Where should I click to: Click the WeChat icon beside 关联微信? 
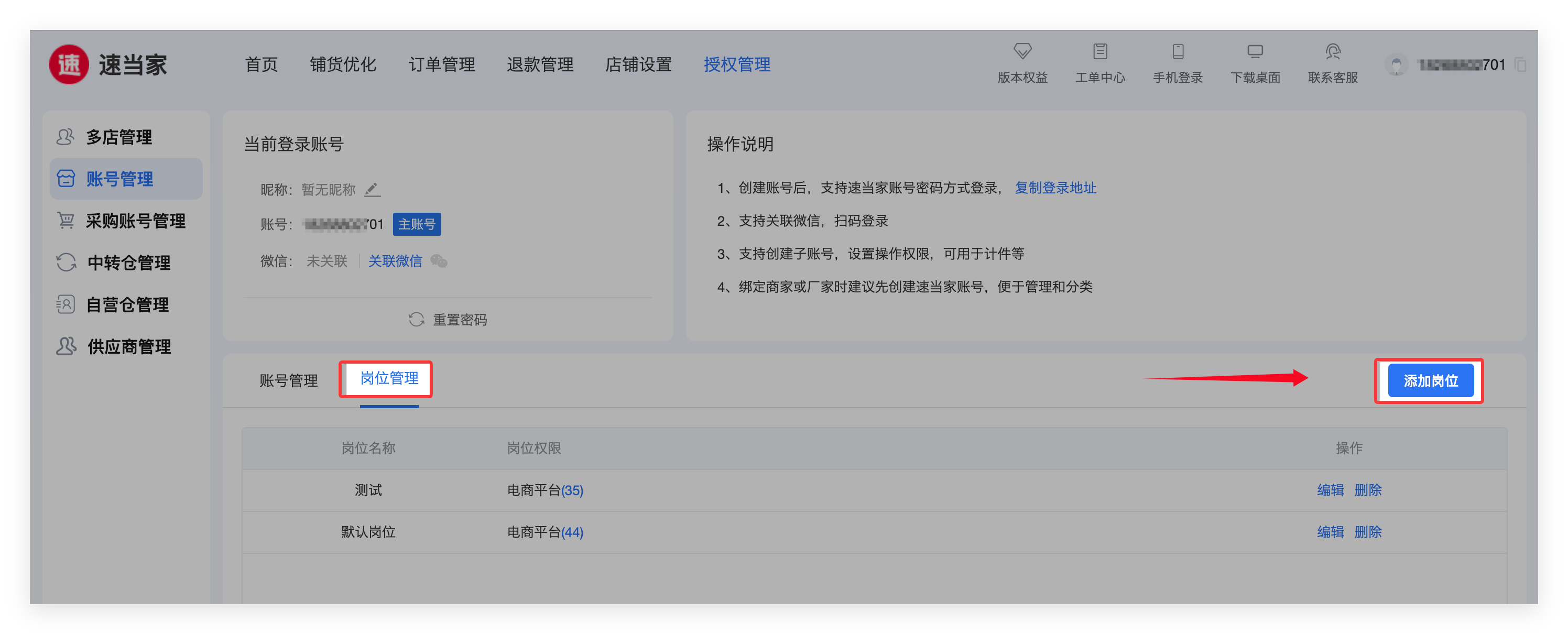(439, 261)
